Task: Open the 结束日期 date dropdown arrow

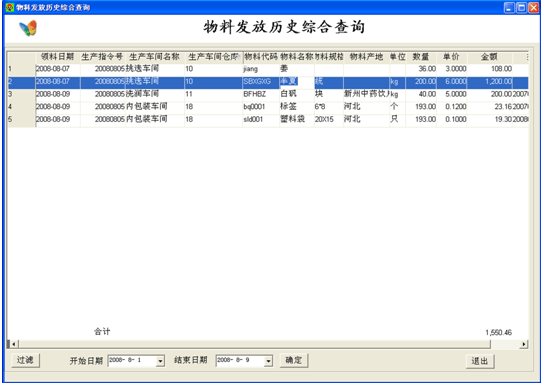Action: click(268, 361)
